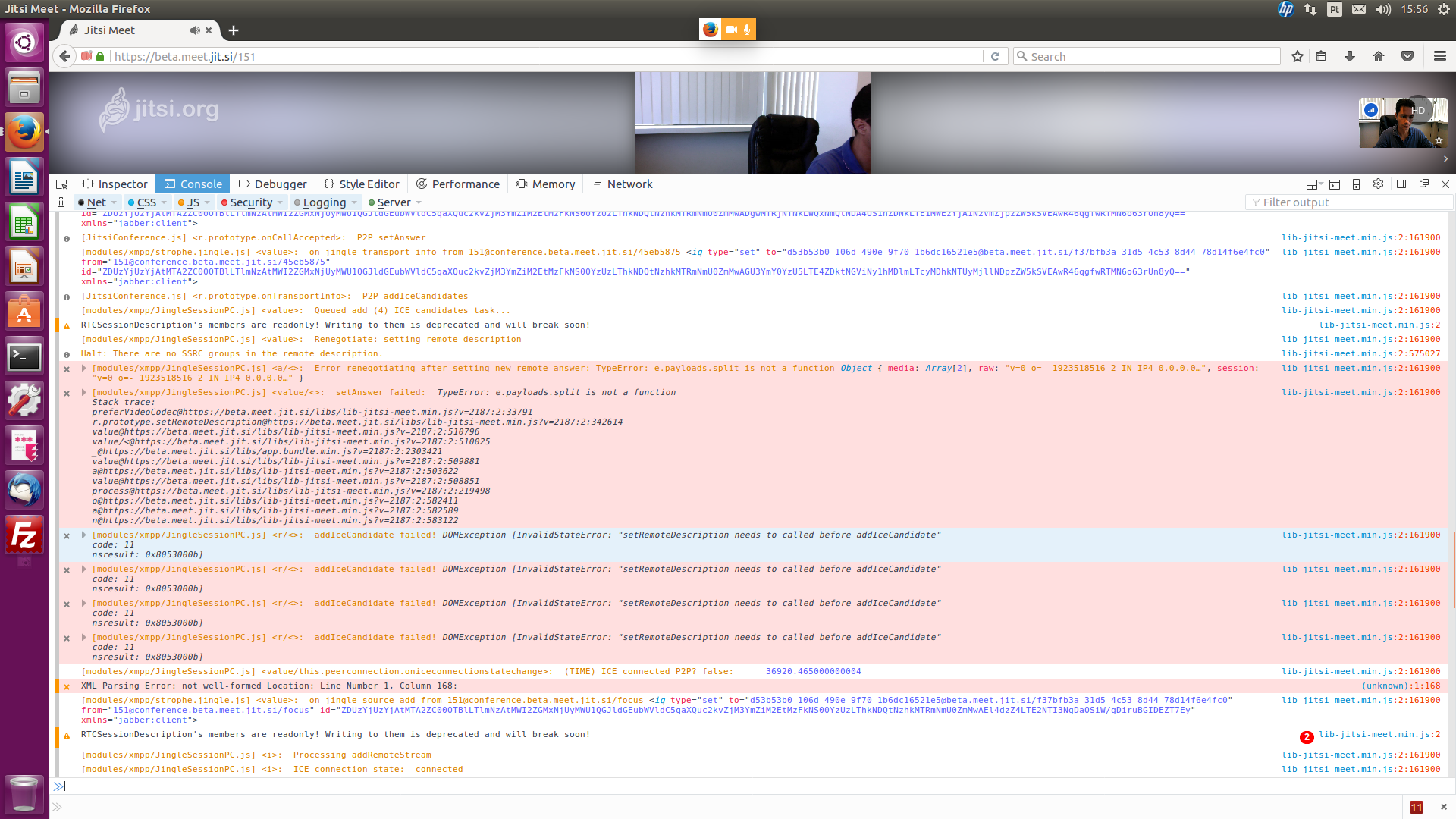Bookmark this page with the star icon
This screenshot has width=1456, height=819.
tap(1298, 56)
